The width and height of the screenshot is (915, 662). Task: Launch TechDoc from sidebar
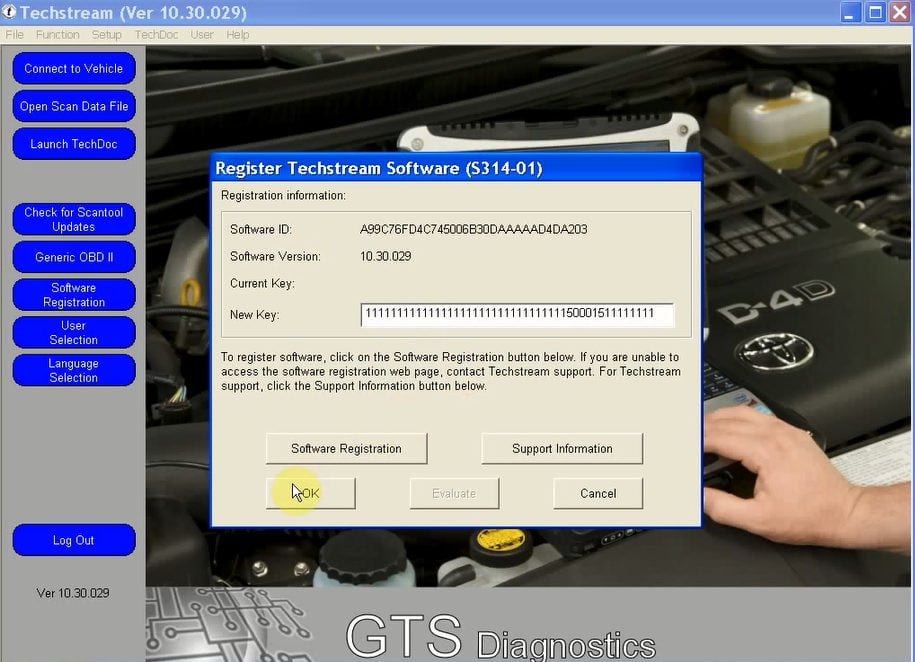(x=74, y=144)
